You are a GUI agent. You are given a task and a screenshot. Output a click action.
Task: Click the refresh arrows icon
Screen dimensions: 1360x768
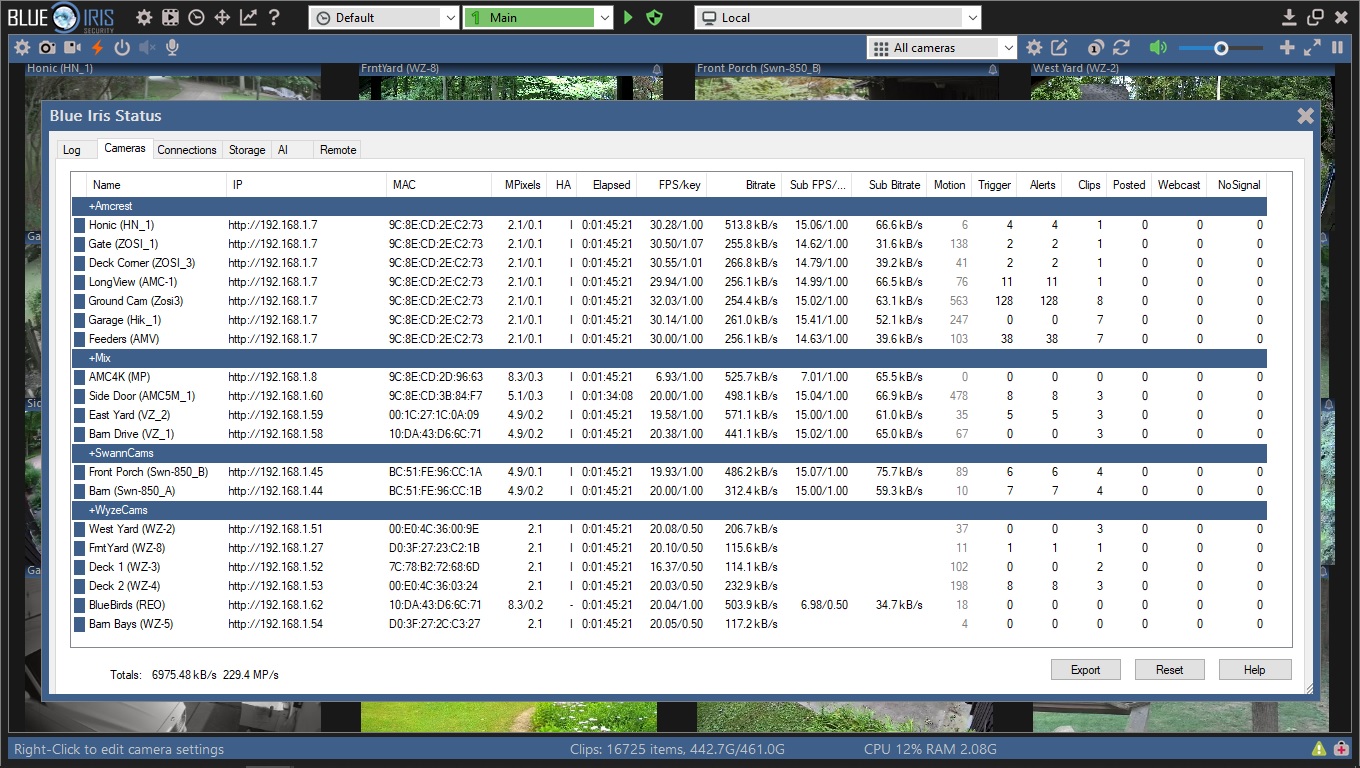tap(1121, 47)
